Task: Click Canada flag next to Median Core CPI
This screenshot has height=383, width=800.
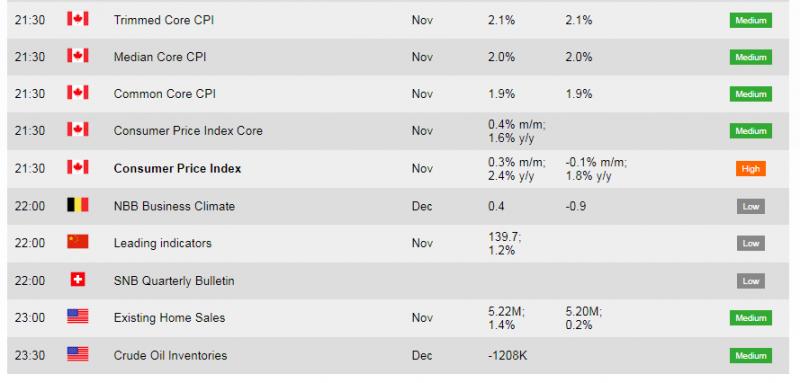Action: pyautogui.click(x=78, y=56)
